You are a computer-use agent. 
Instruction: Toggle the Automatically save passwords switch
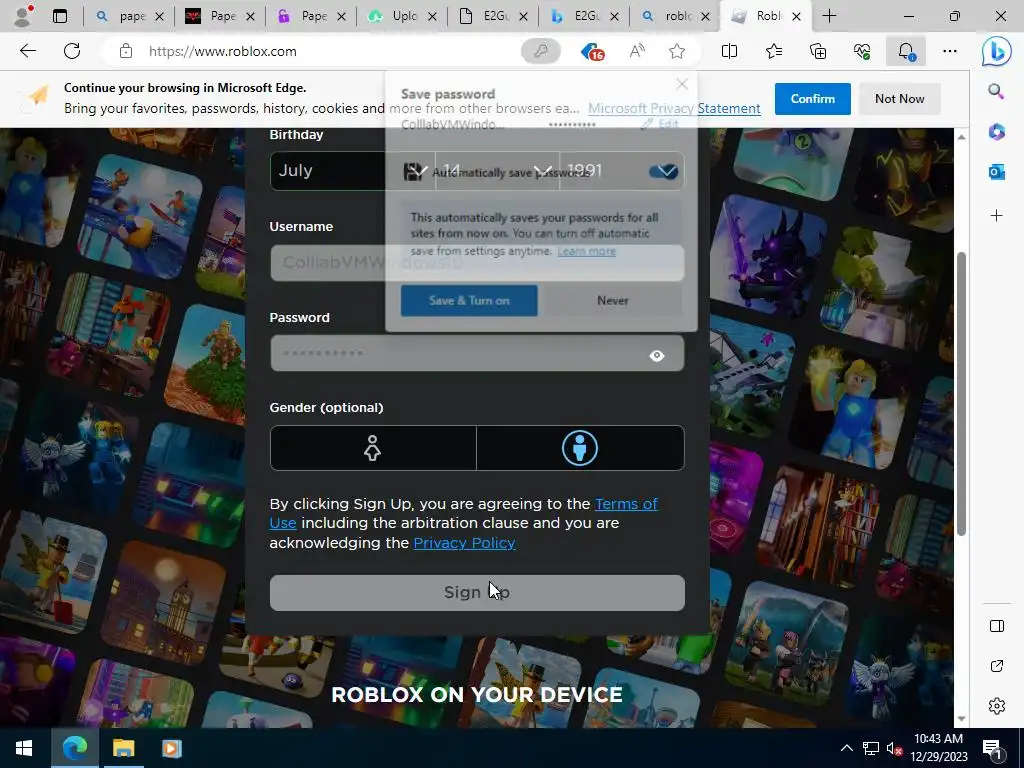coord(664,171)
